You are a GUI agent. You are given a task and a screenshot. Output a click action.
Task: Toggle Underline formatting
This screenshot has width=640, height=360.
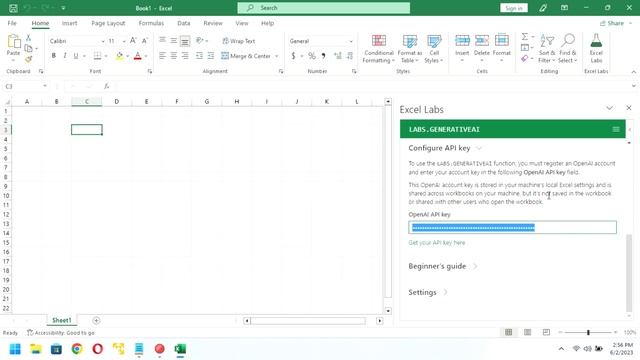[x=76, y=56]
